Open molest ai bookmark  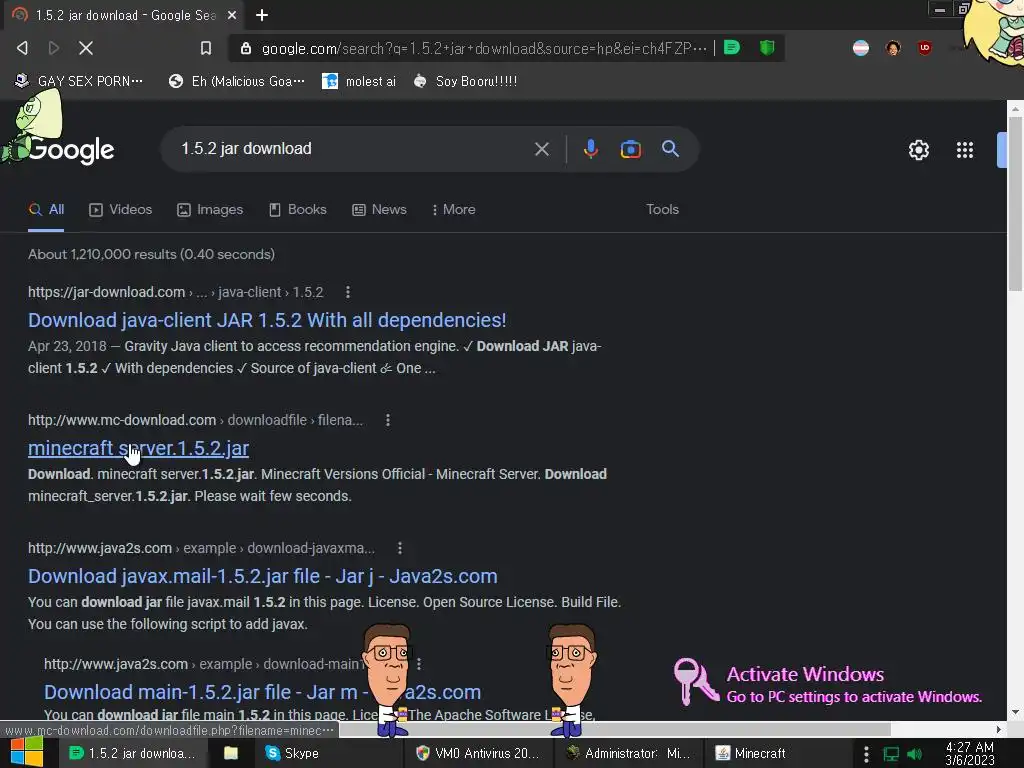[359, 81]
